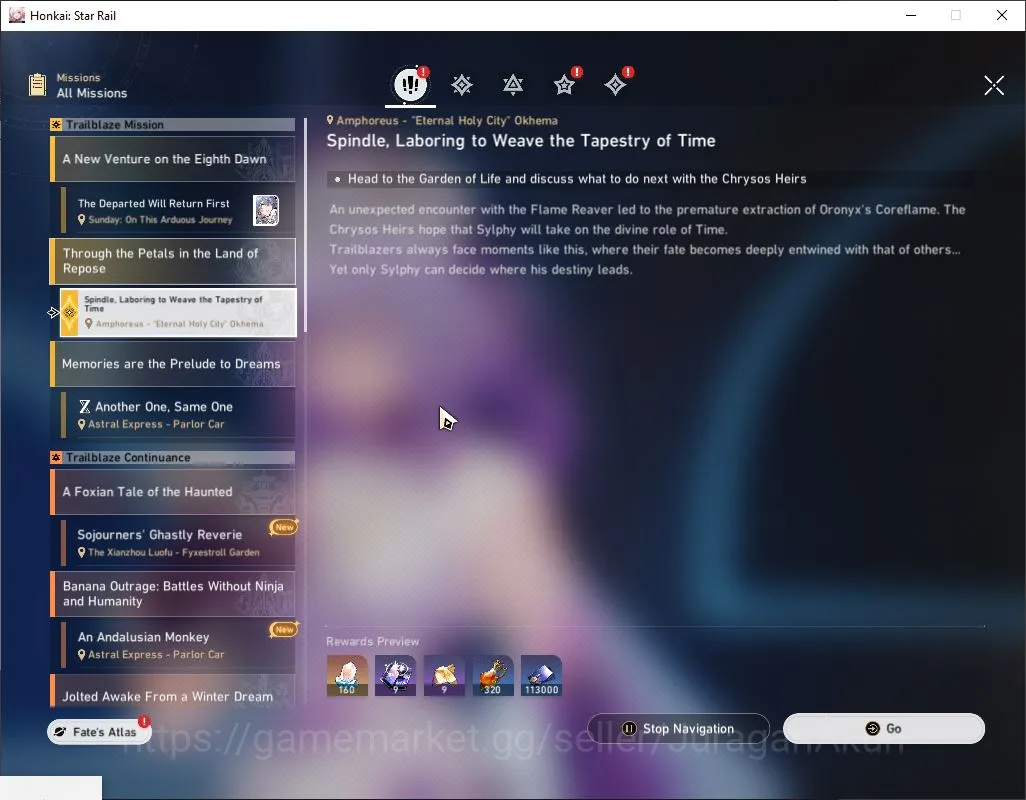The image size is (1026, 800).
Task: Select 'A New Venture on the Eighth Dawn'
Action: (x=173, y=159)
